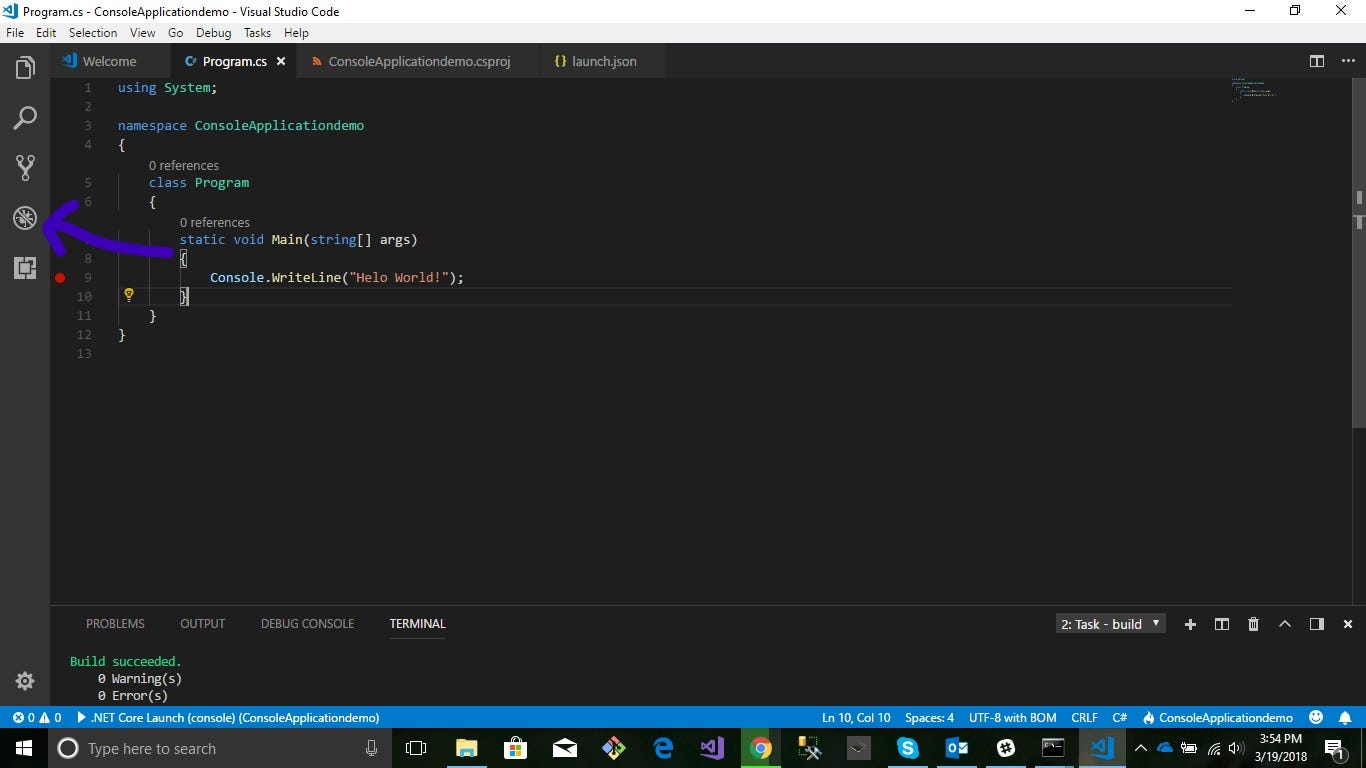
Task: Kill terminal using trash icon
Action: point(1253,624)
